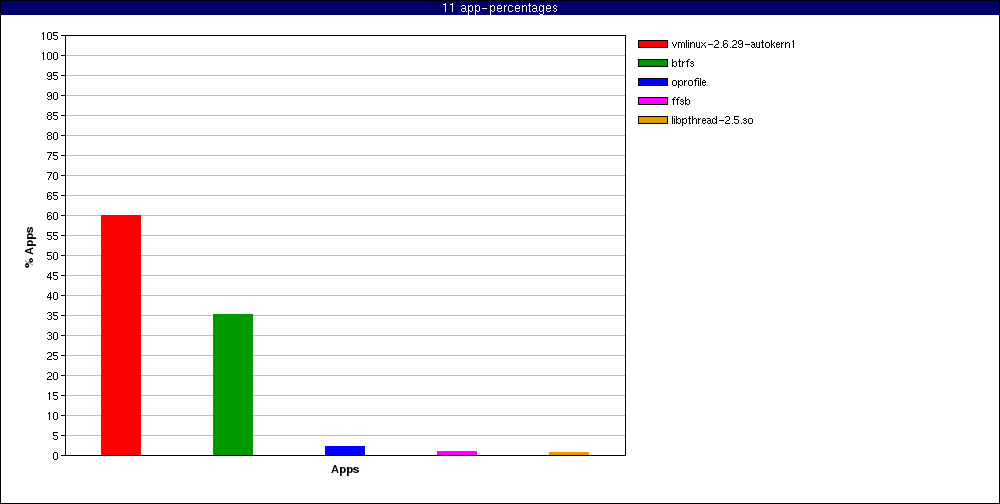Click the 100 tick on y-axis
Viewport: 1000px width, 504px height.
click(x=49, y=56)
